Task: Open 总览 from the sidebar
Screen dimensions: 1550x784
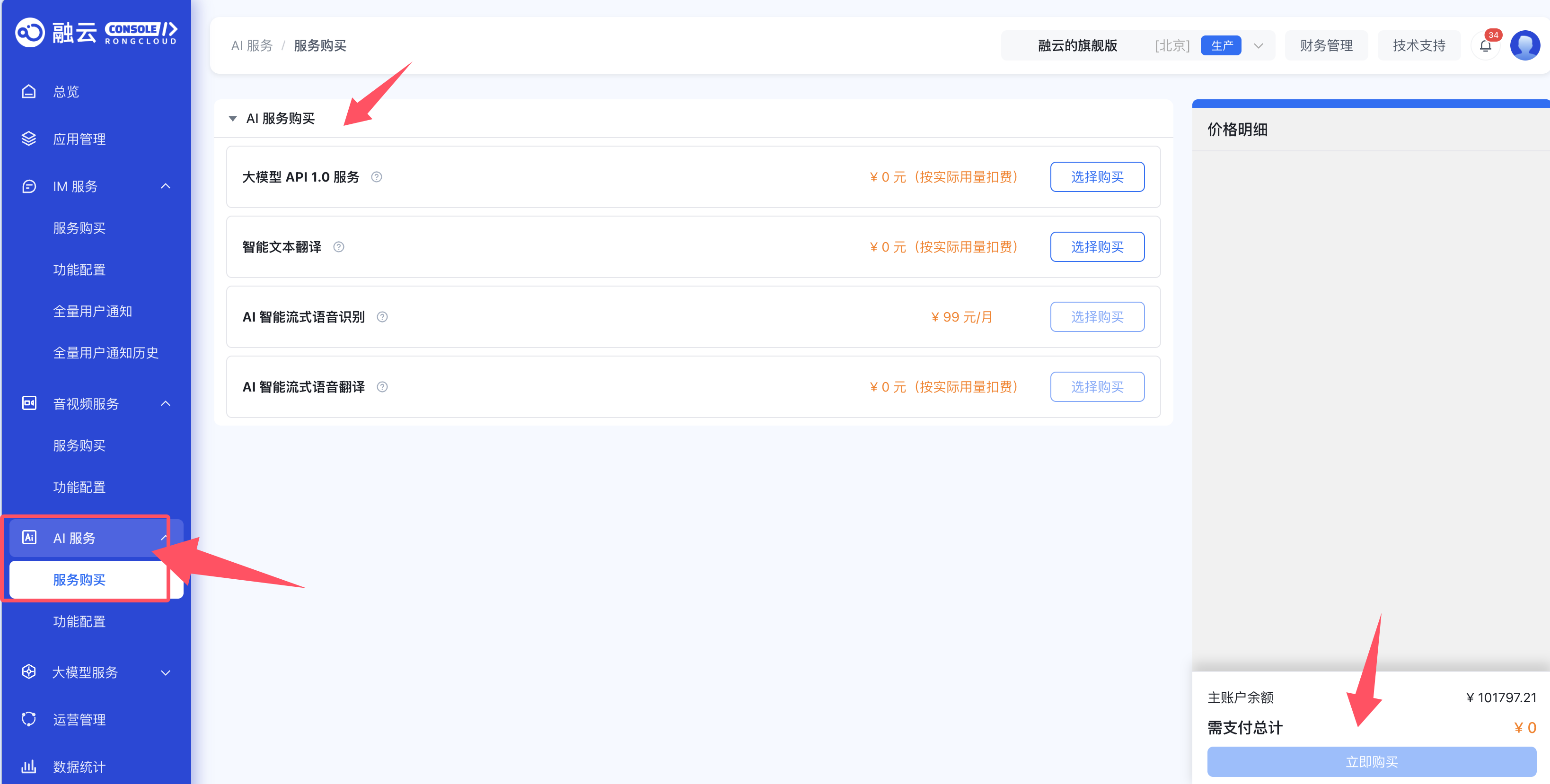Action: (x=66, y=91)
